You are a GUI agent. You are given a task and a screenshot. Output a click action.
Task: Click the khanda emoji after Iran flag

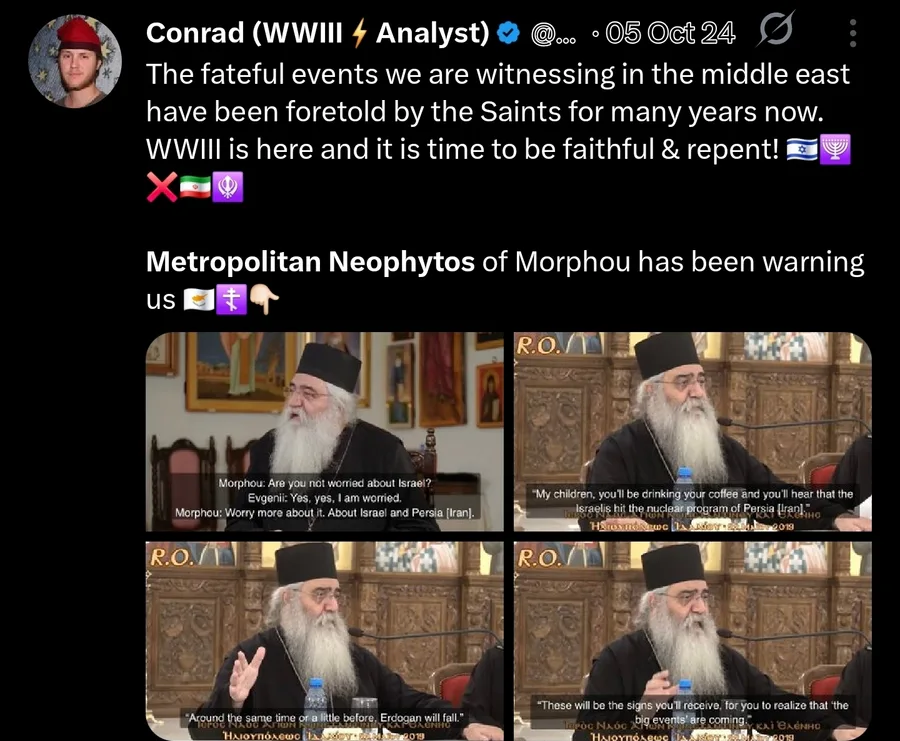tap(228, 187)
